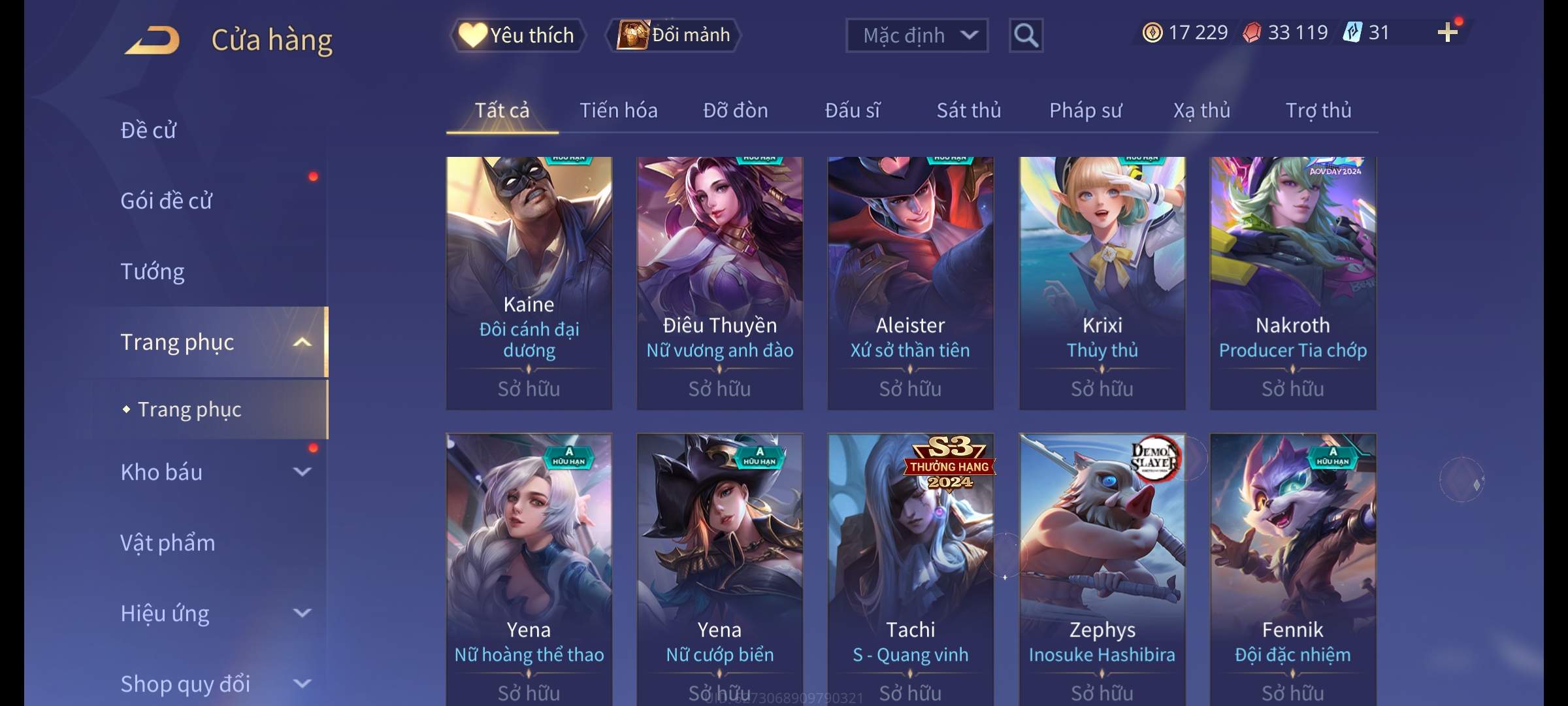The width and height of the screenshot is (1568, 706).
Task: Tap the blue voucher ticket icon
Action: pos(1352,33)
